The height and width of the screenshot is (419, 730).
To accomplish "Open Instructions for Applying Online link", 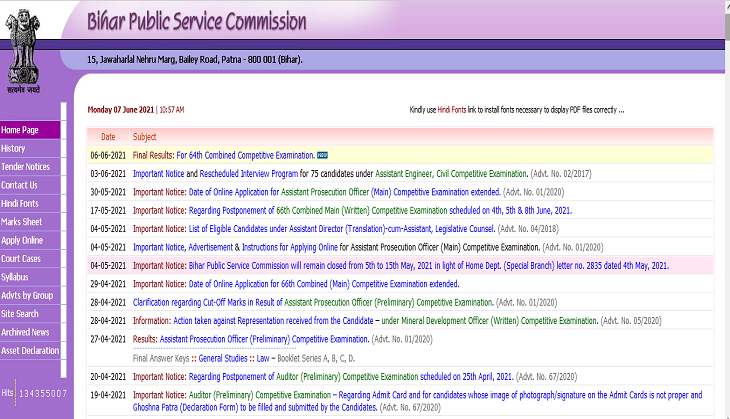I will click(290, 247).
